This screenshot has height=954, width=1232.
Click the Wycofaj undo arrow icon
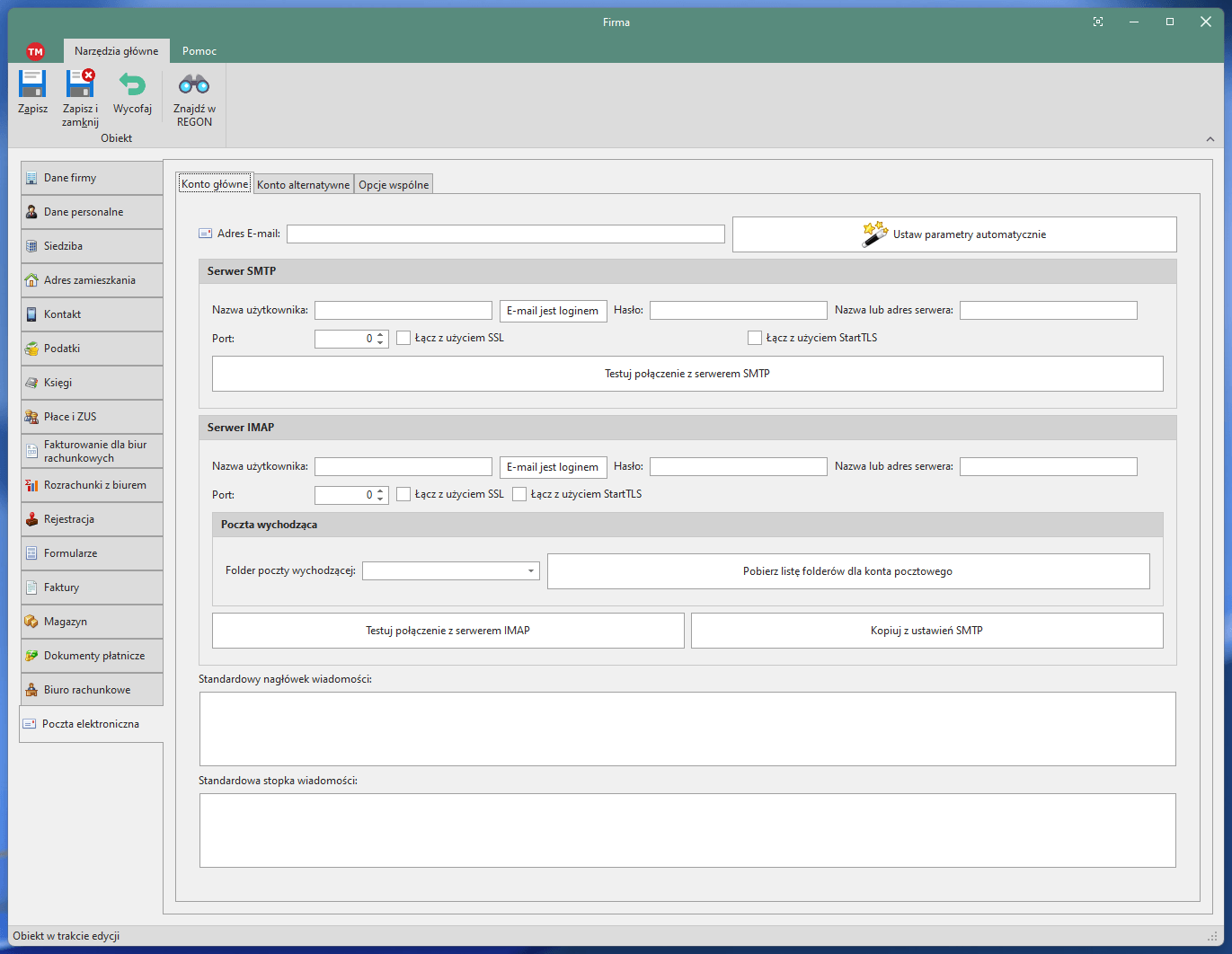[132, 85]
